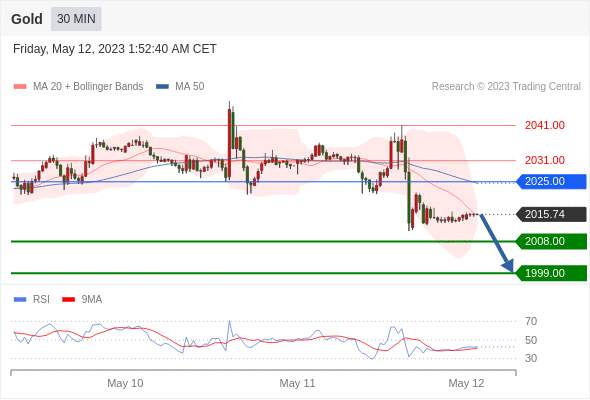Select the 30 MIN timeframe button
This screenshot has width=590, height=400.
point(76,19)
